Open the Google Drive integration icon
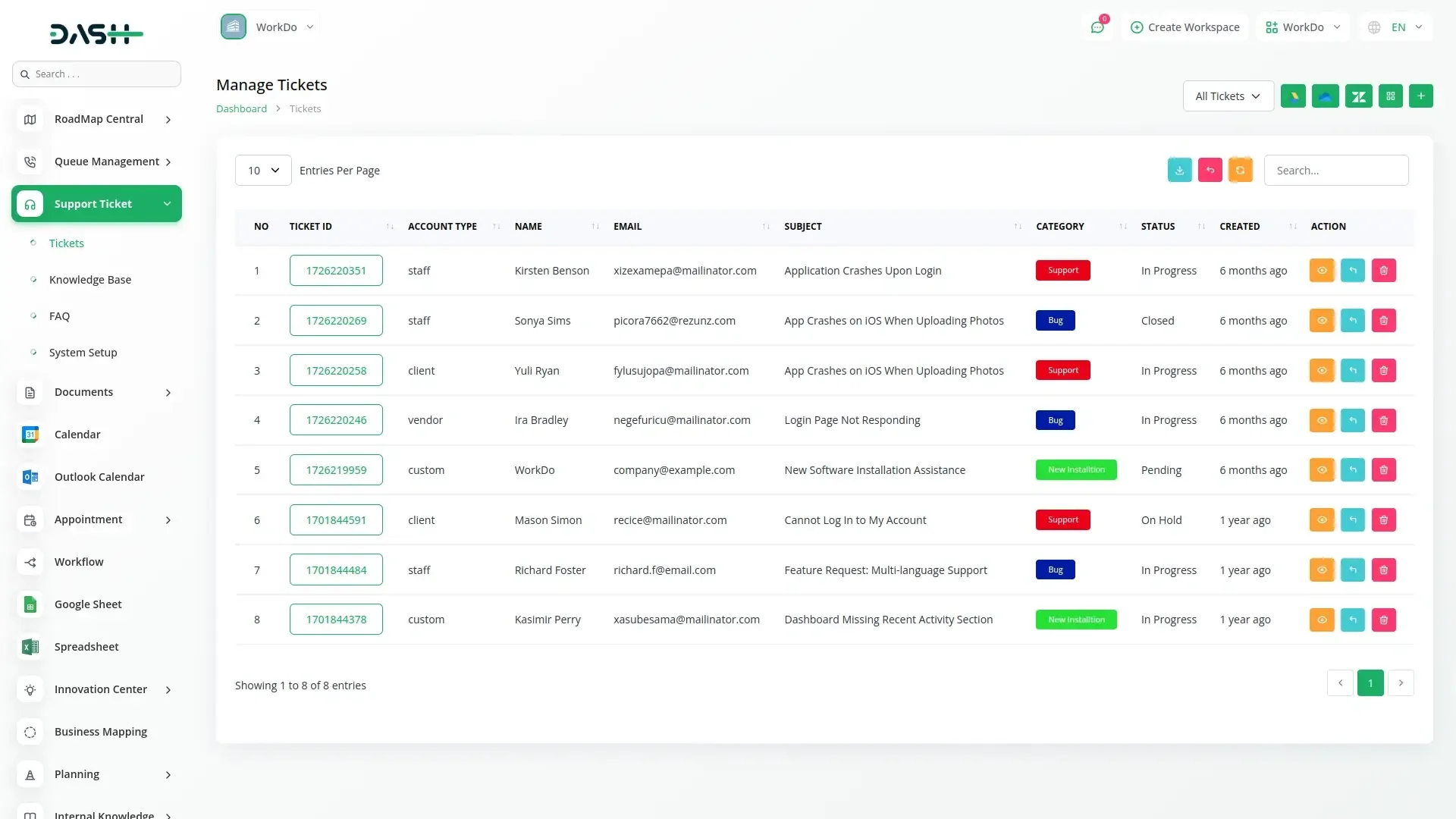The image size is (1456, 819). 1293,96
